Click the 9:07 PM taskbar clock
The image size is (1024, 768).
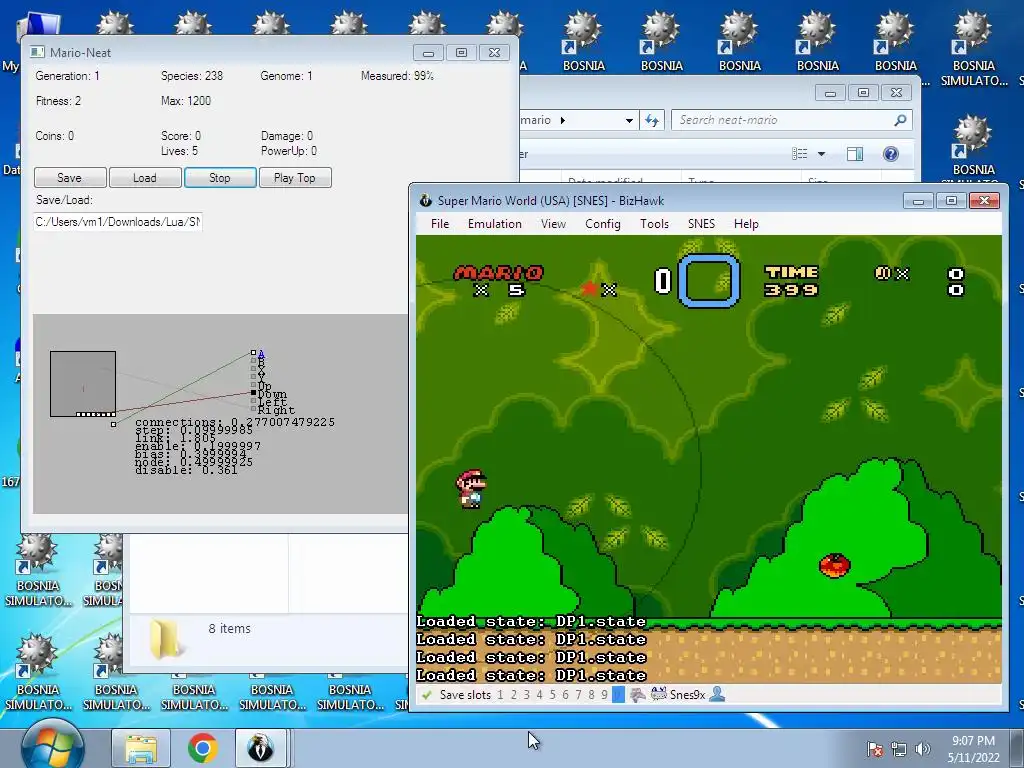[973, 741]
